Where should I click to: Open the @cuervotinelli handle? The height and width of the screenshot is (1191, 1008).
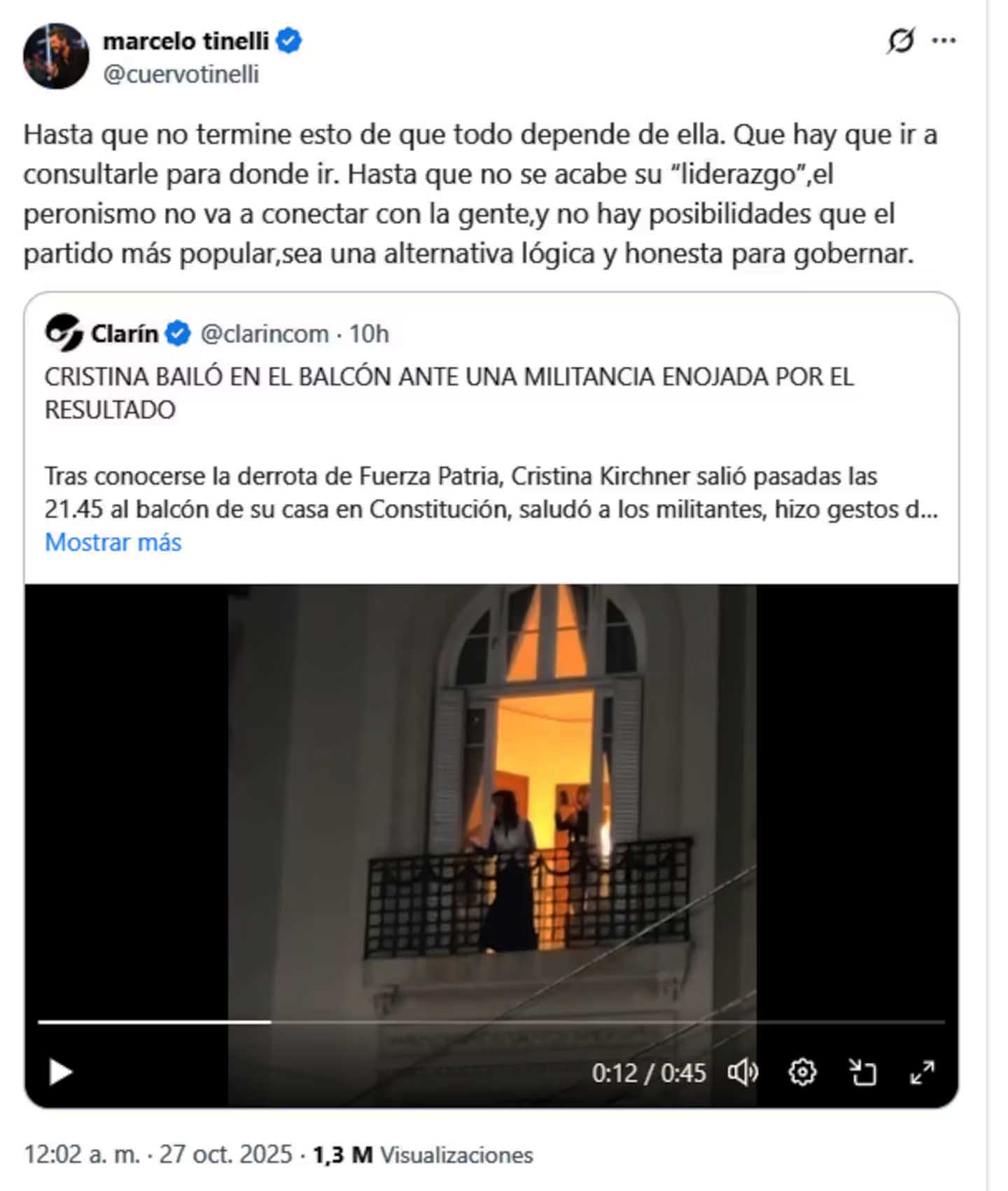pos(181,73)
